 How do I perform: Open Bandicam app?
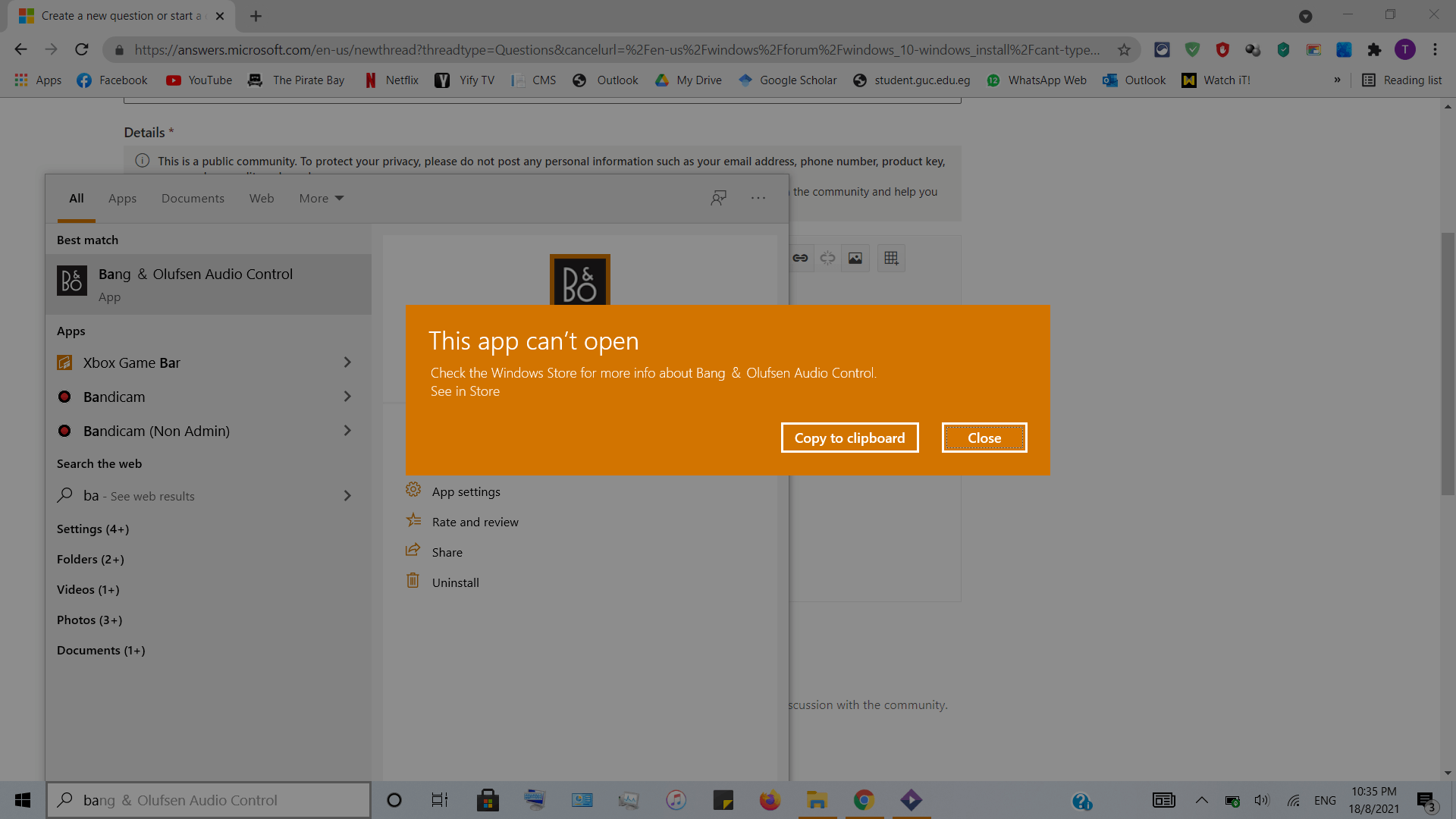113,396
